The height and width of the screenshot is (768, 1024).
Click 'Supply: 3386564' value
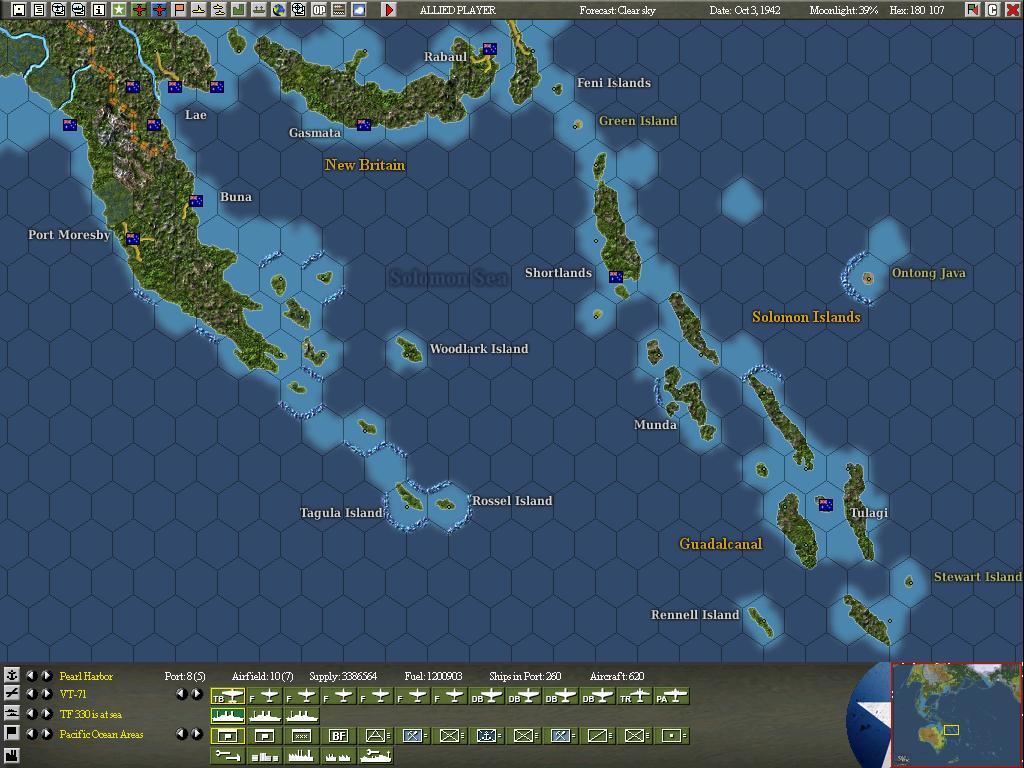pos(344,676)
